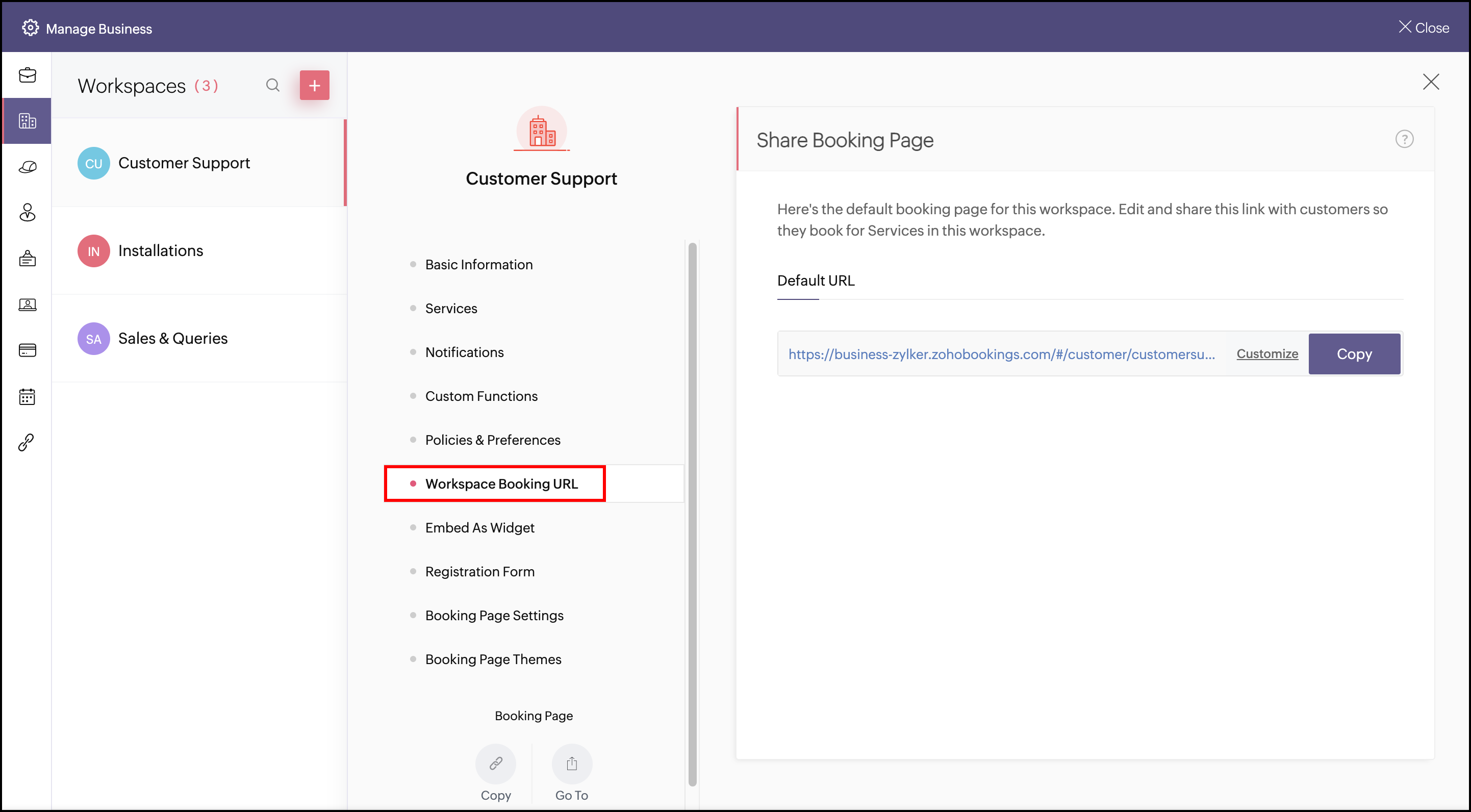Select the Installations workspace
This screenshot has height=812, width=1471.
(161, 250)
